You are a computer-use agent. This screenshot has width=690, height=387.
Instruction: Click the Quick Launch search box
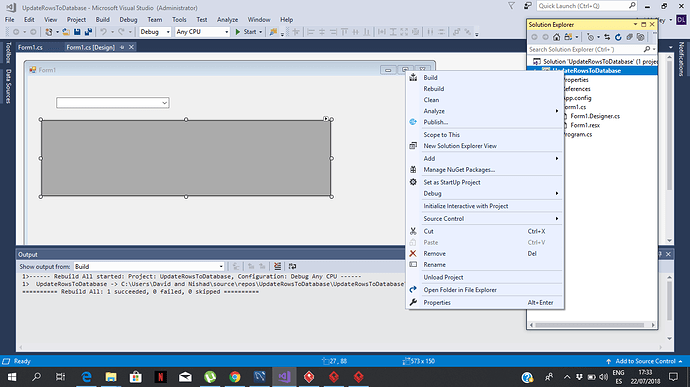point(586,6)
